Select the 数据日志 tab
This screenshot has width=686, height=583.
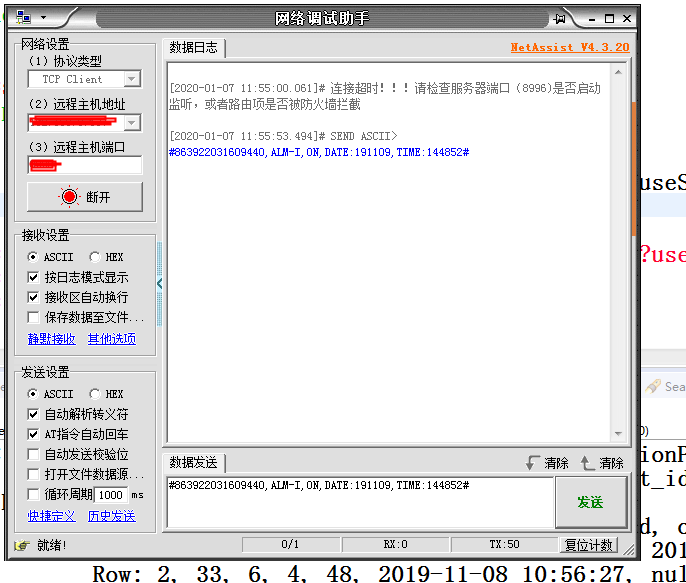coord(194,48)
